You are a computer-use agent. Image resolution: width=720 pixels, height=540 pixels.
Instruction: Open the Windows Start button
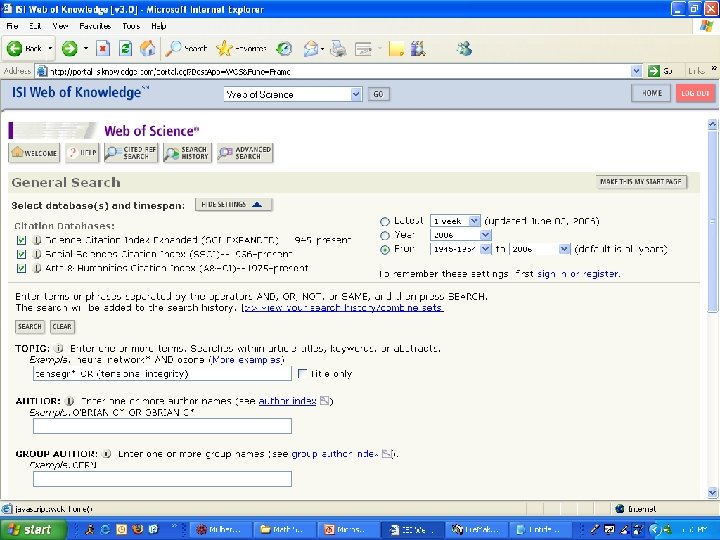33,529
